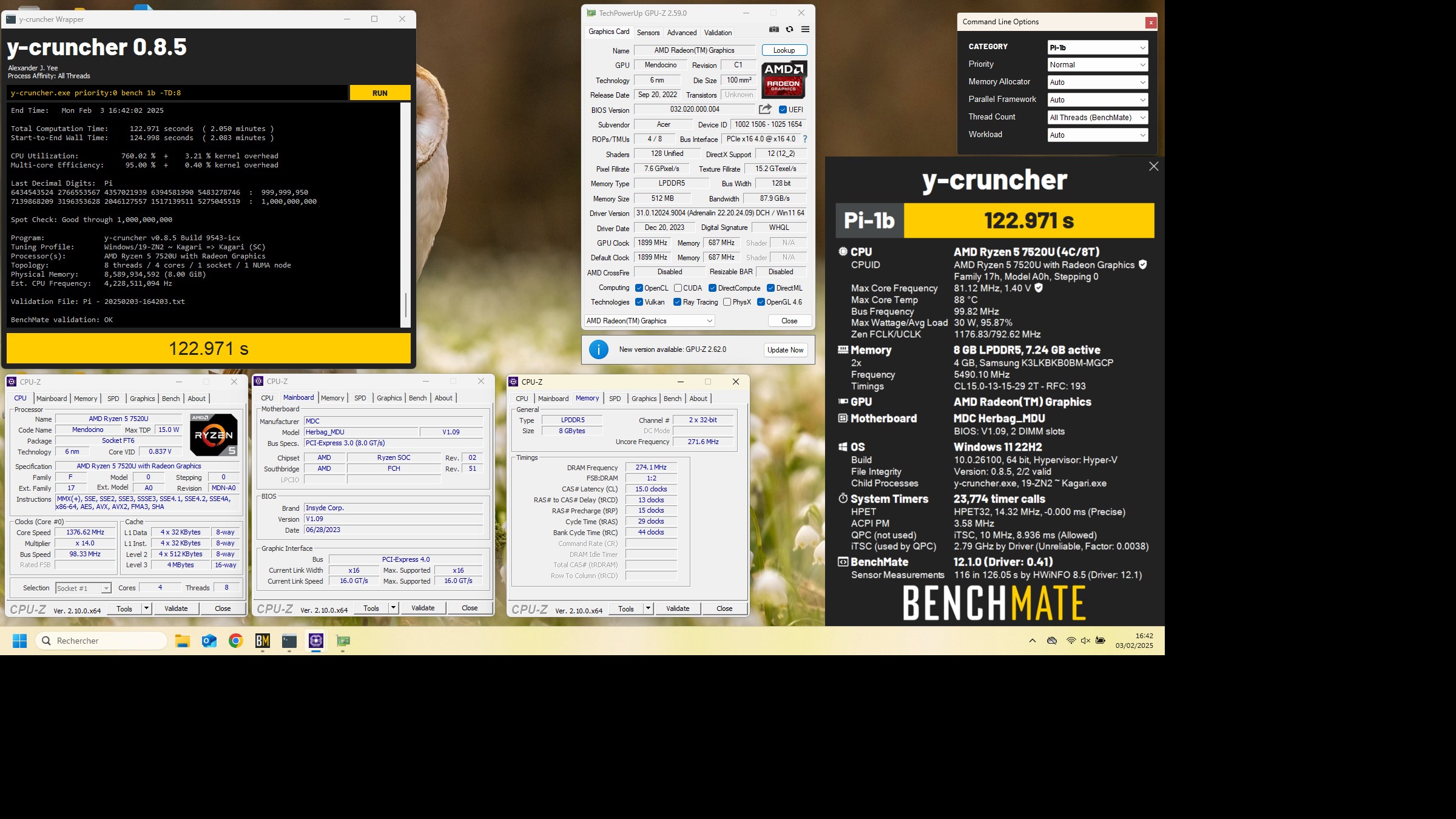Open the Thread Count dropdown

click(1097, 118)
